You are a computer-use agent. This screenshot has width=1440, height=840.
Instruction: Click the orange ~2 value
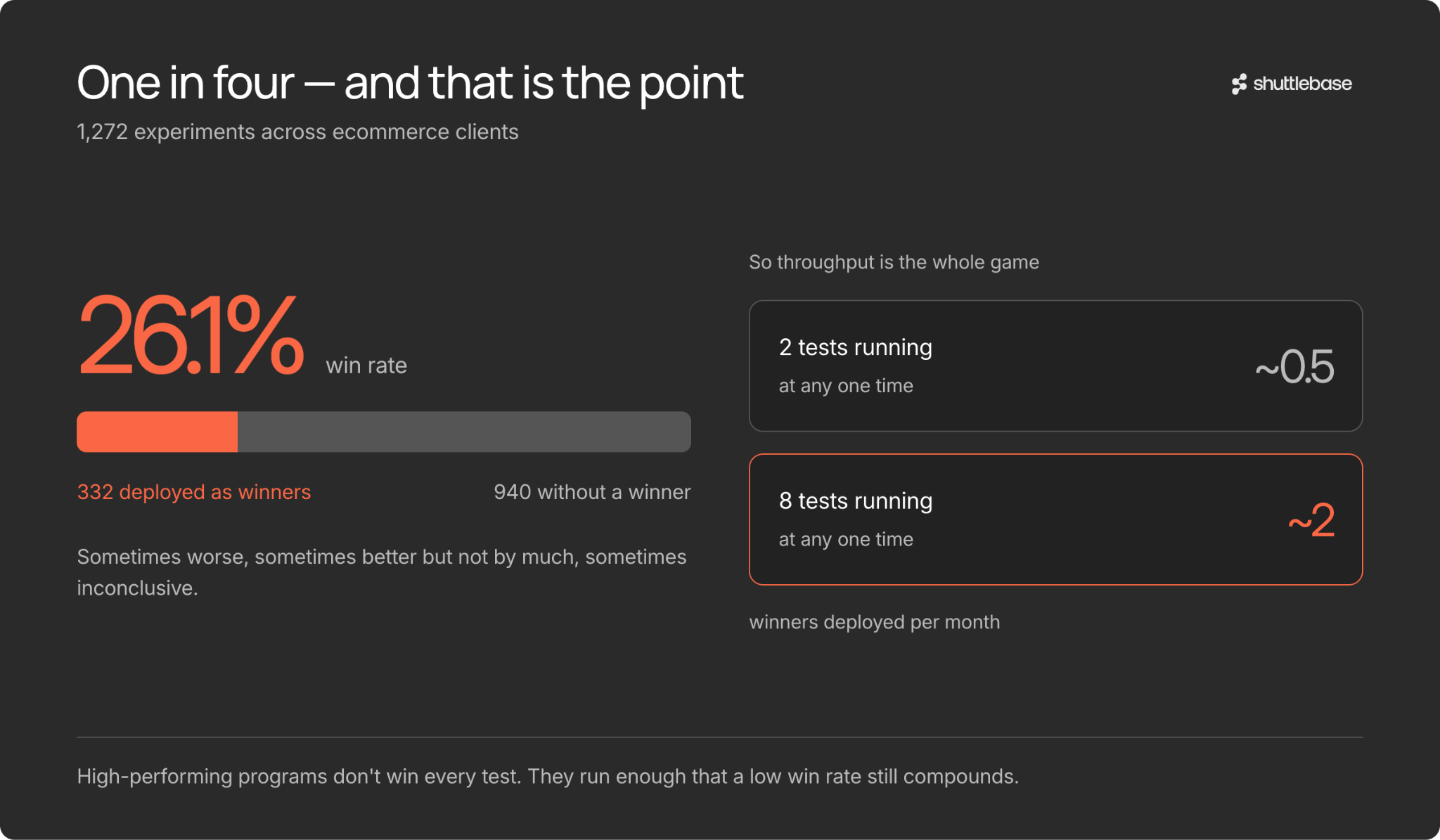1311,520
